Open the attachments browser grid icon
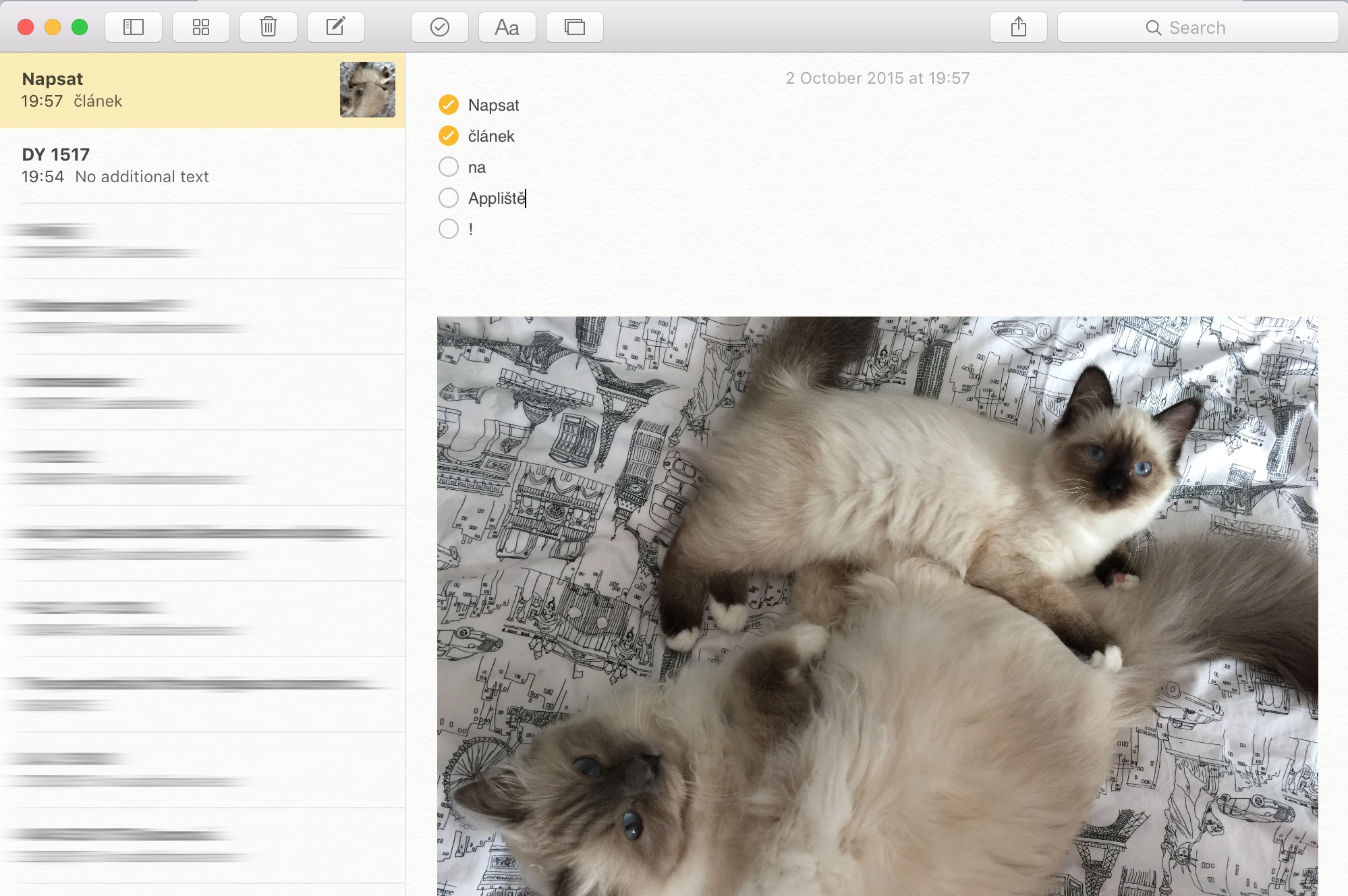 pyautogui.click(x=201, y=27)
